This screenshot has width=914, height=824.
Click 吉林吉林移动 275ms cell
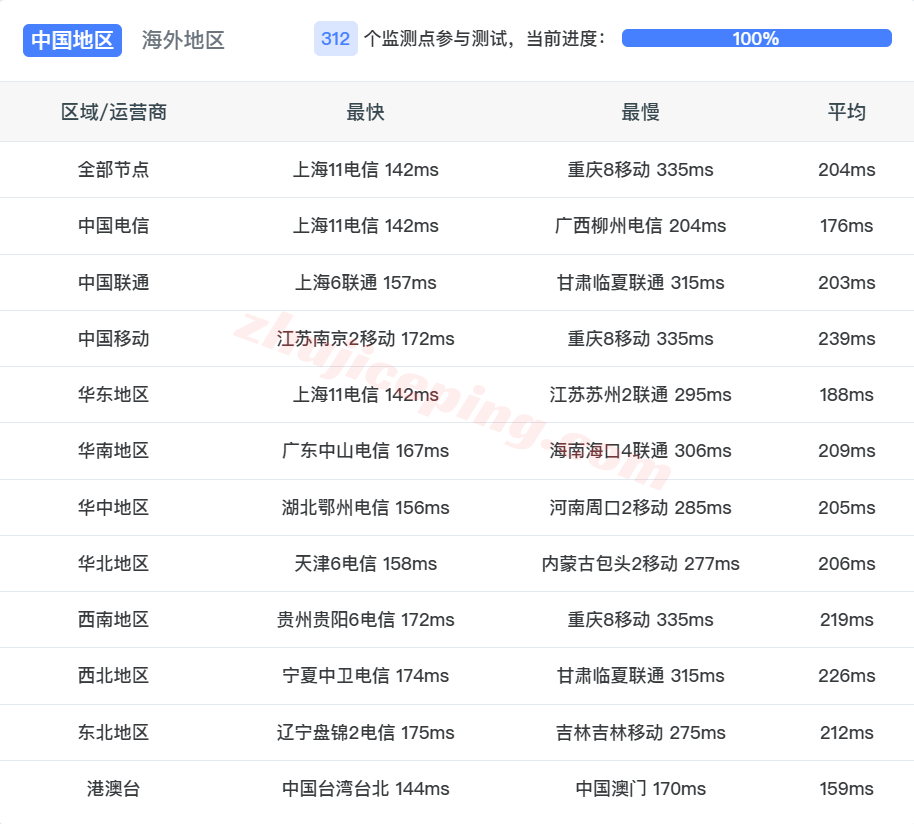click(640, 733)
